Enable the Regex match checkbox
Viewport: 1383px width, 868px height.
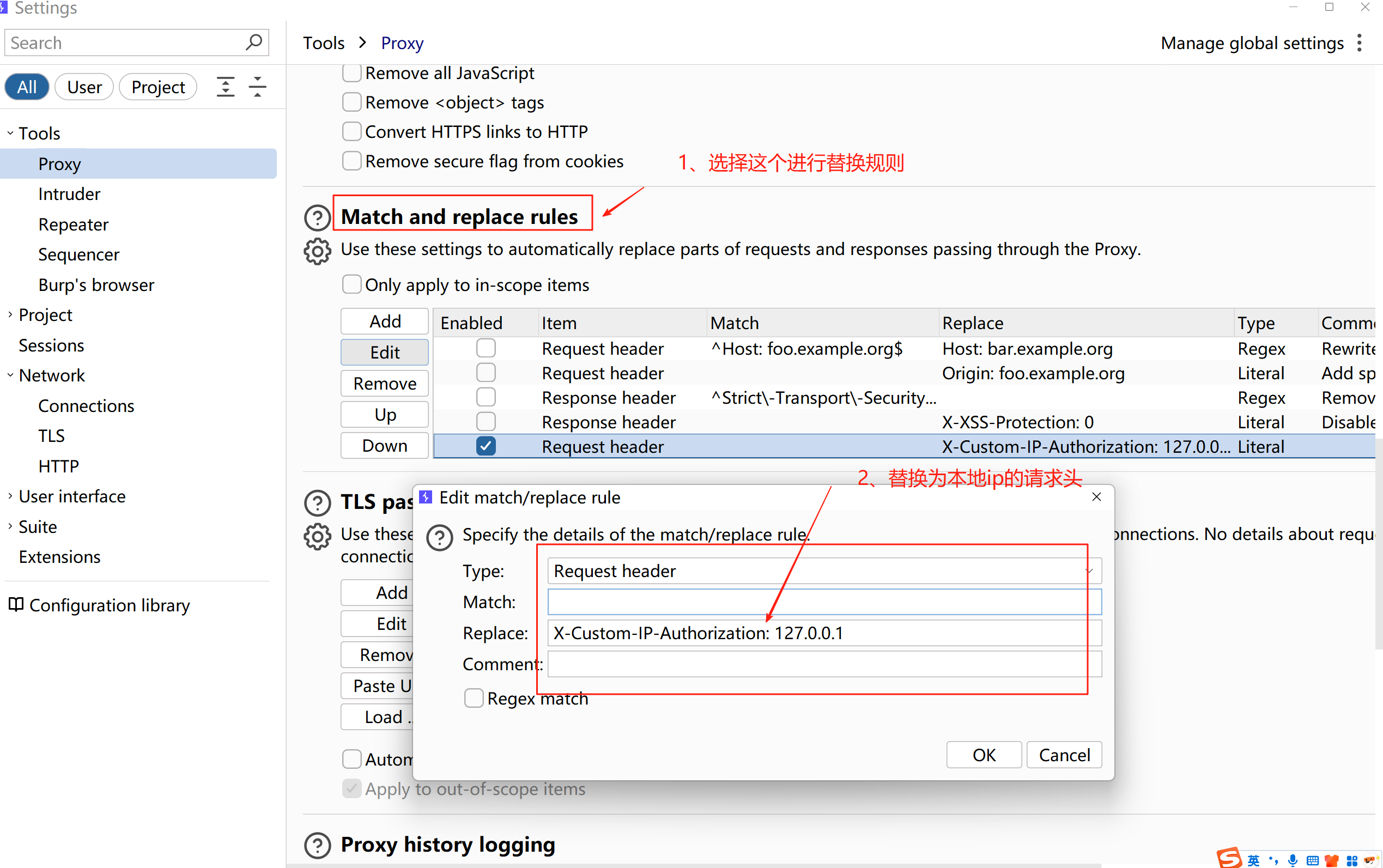point(474,698)
